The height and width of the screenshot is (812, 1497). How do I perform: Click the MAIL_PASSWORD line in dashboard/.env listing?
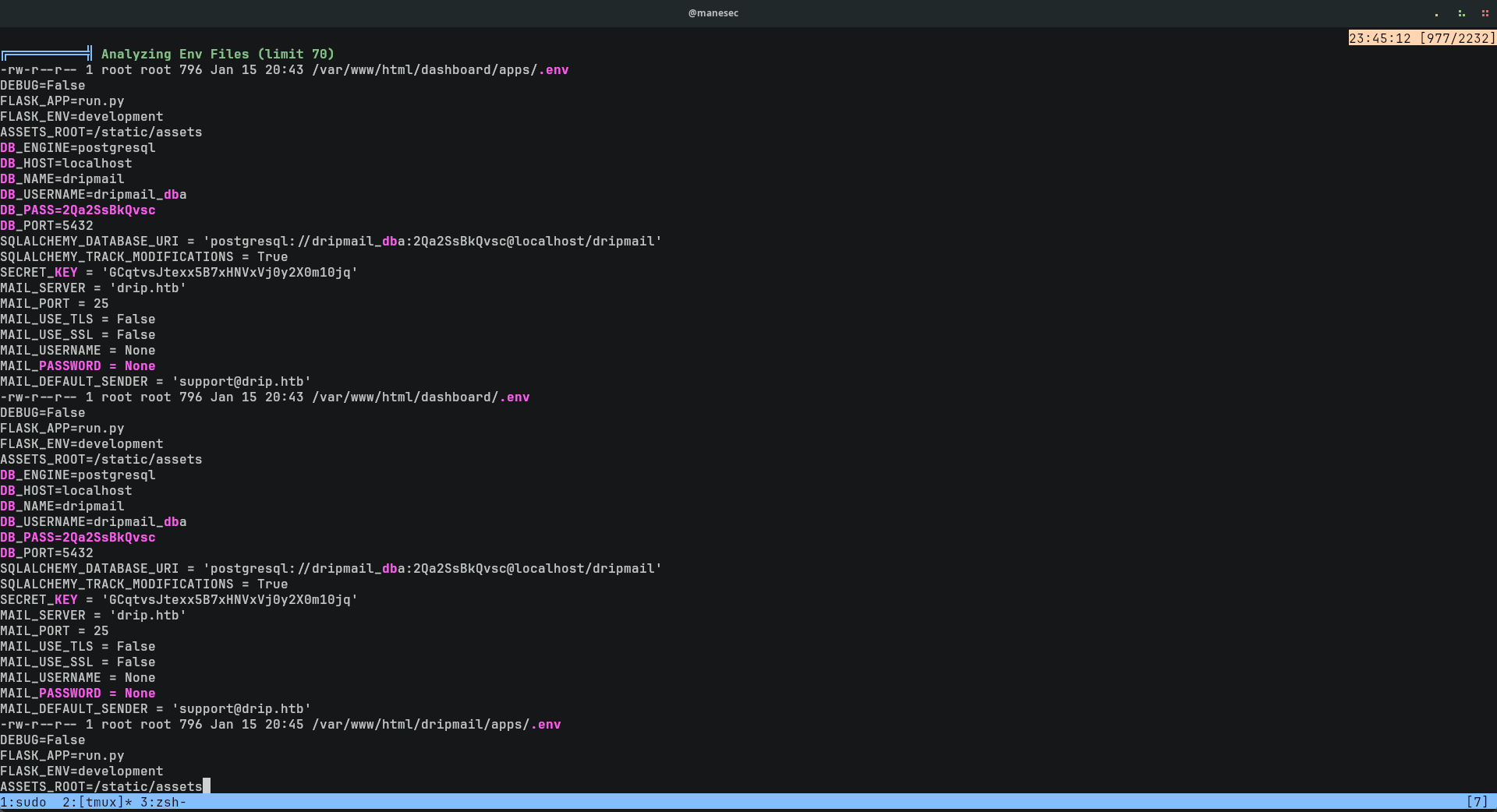(78, 694)
